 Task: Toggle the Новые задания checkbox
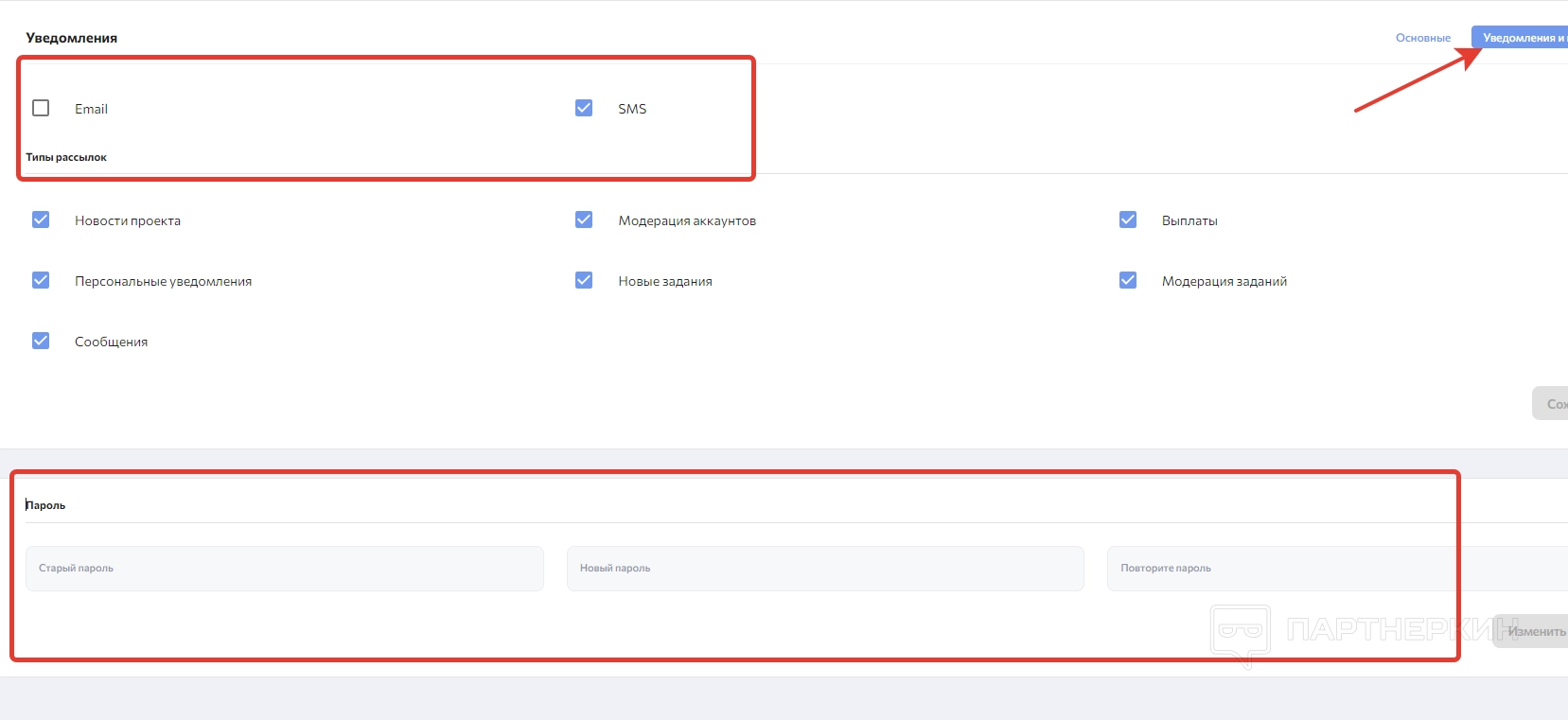[584, 280]
